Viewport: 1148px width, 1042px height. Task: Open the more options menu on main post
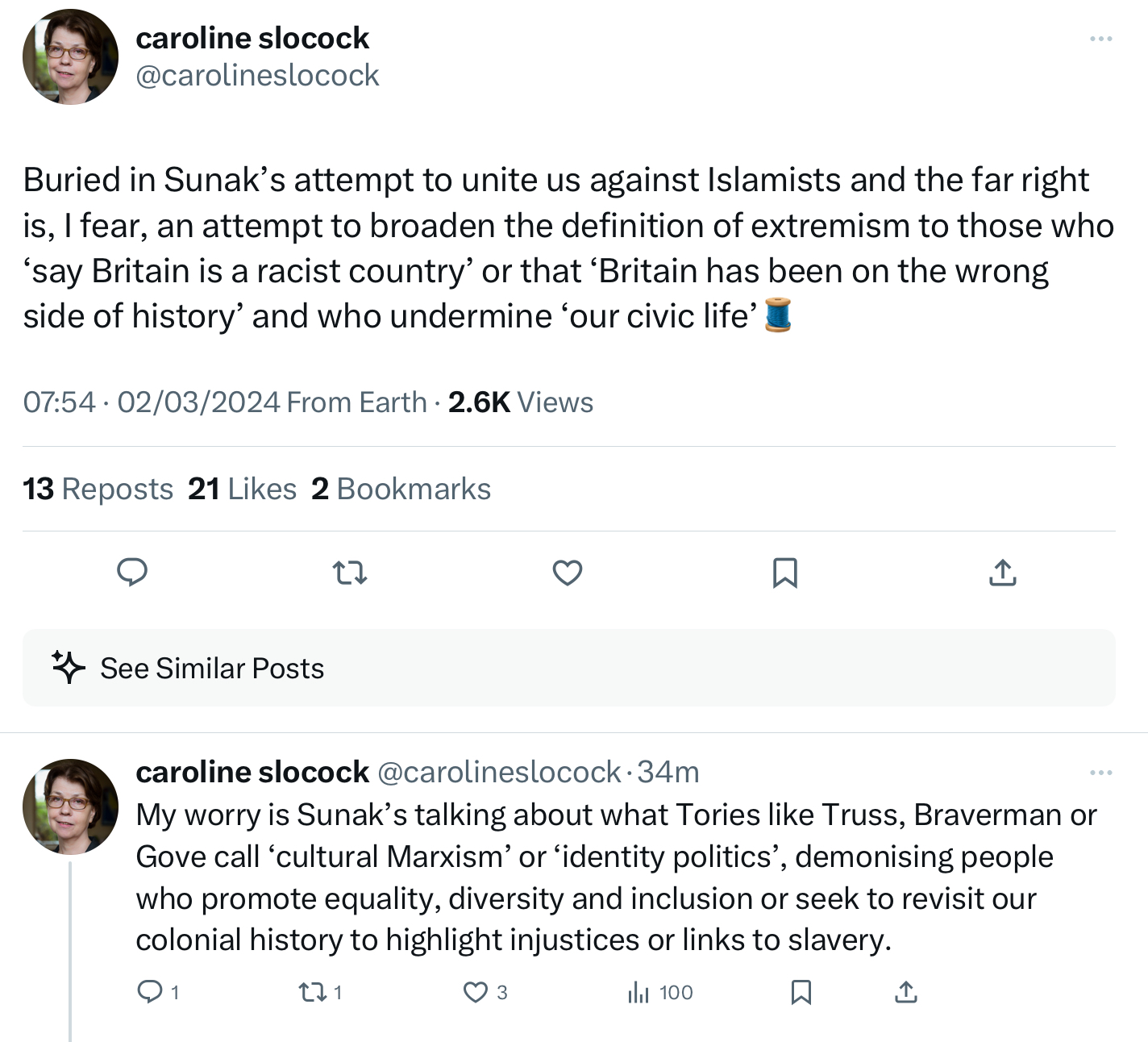click(1100, 39)
